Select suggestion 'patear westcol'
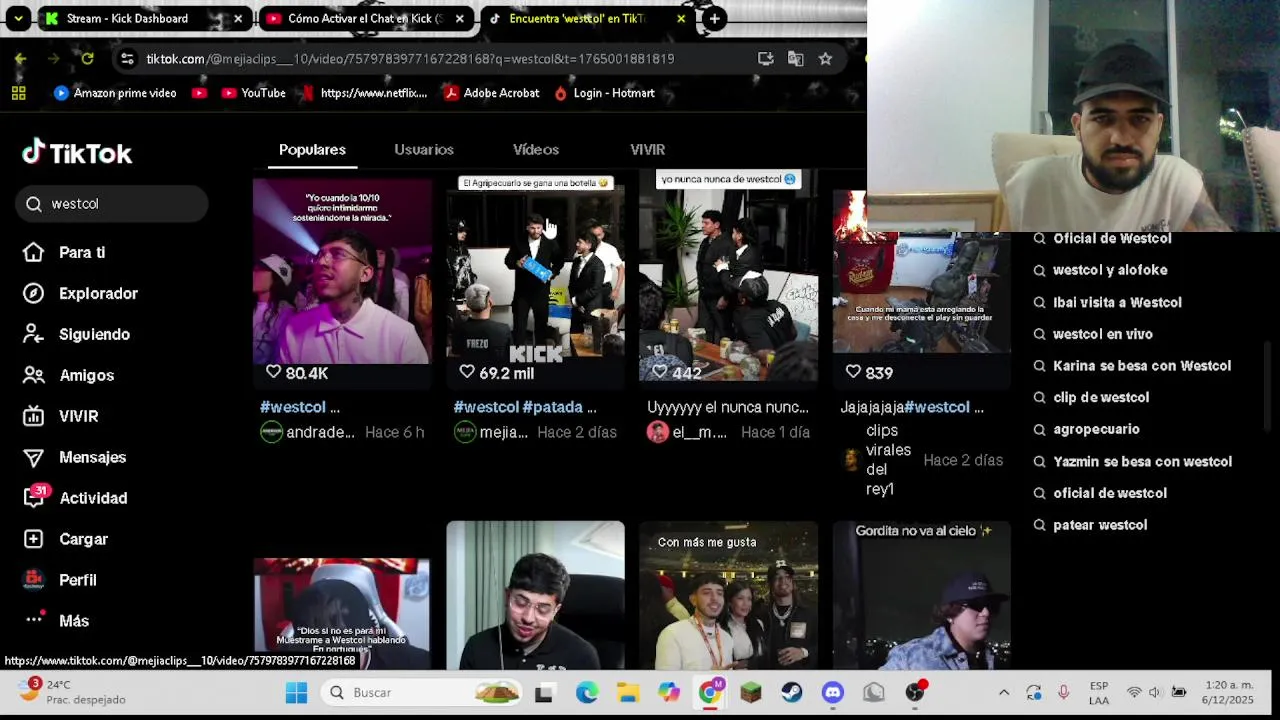This screenshot has height=720, width=1280. [x=1099, y=525]
